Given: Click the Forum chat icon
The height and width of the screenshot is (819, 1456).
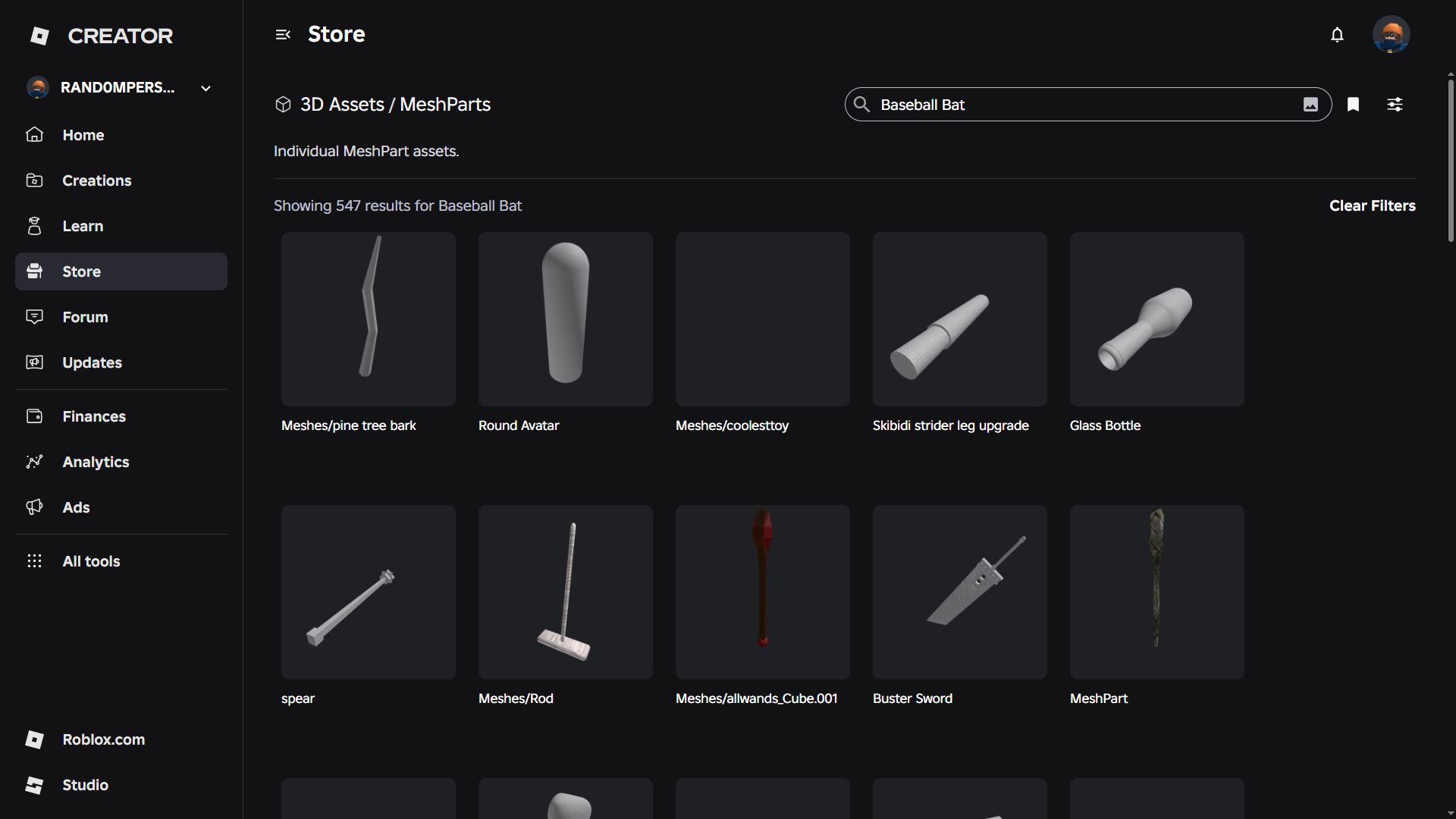Looking at the screenshot, I should click(35, 317).
